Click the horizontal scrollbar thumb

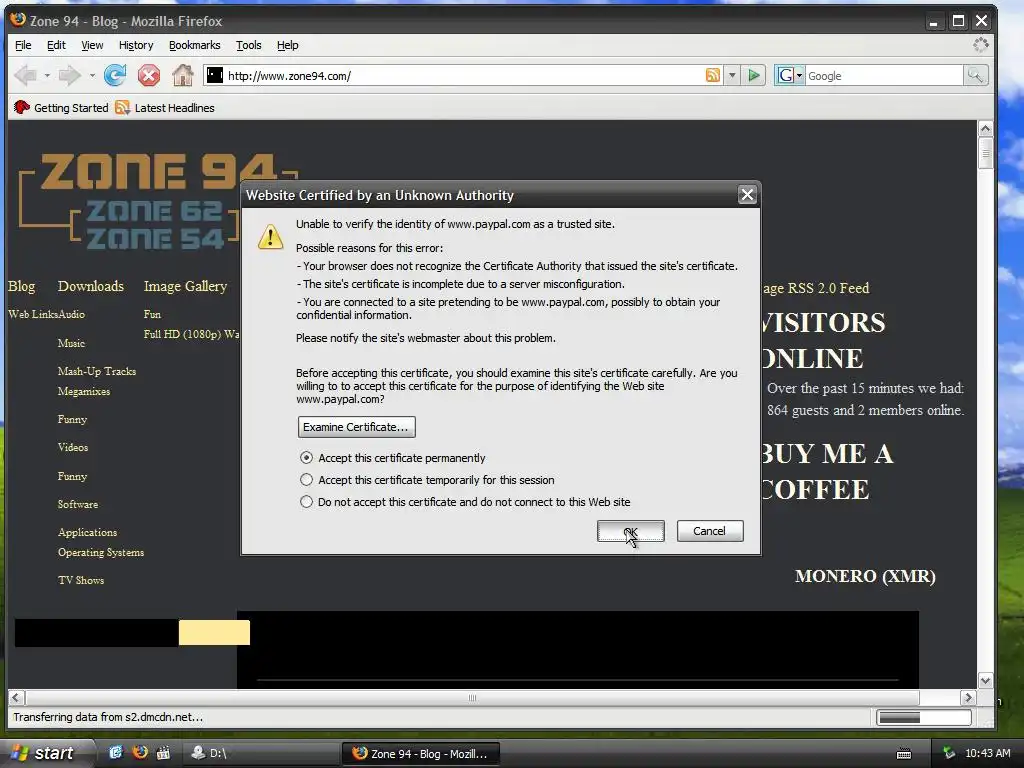[472, 697]
